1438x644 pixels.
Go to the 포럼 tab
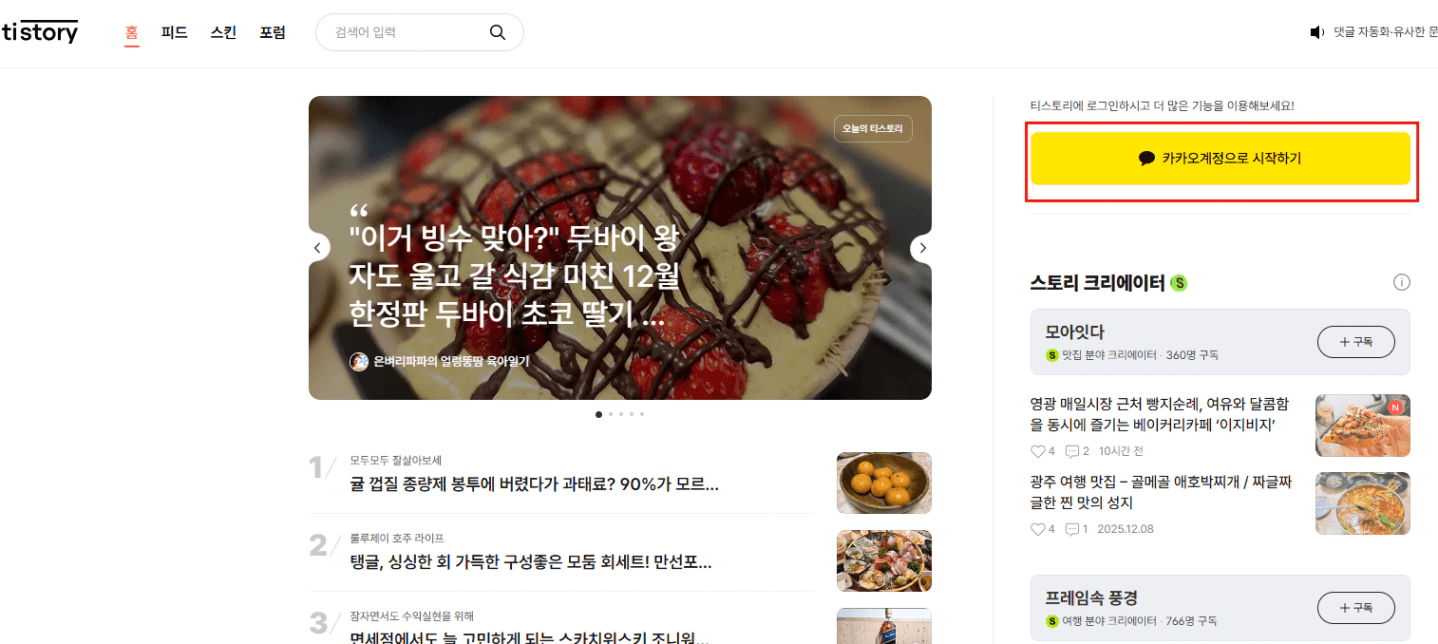(272, 32)
